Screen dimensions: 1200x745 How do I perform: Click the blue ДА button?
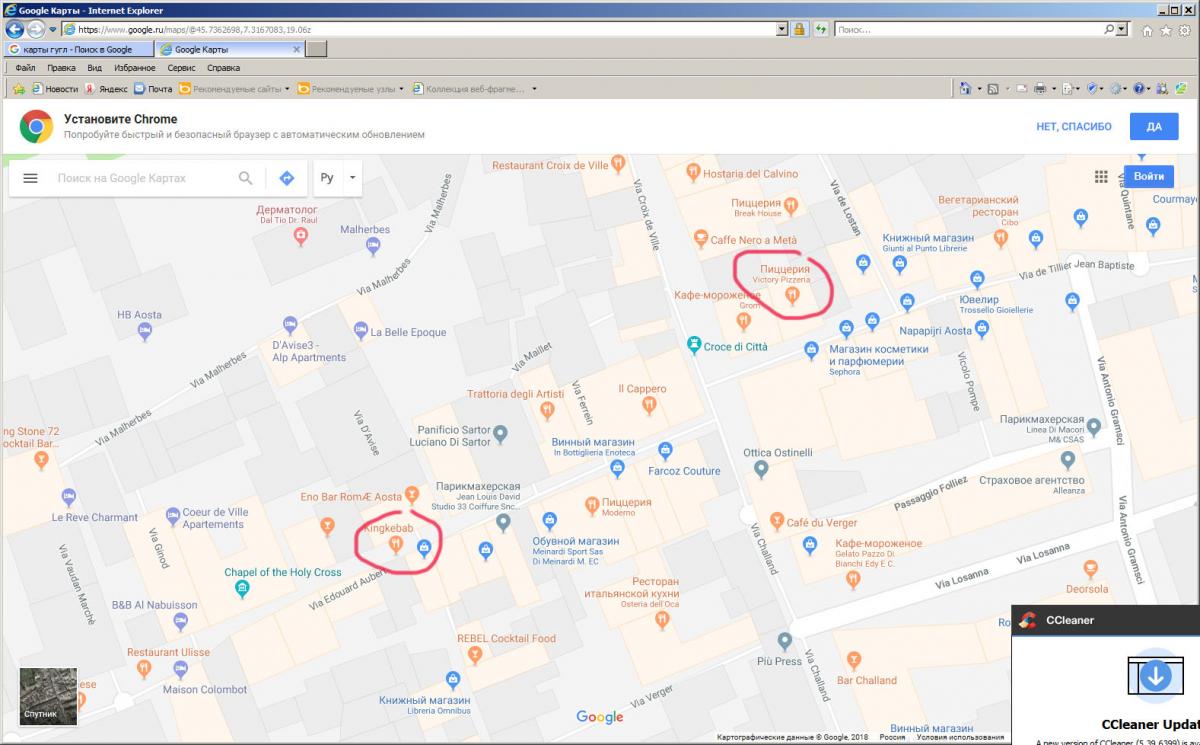click(1154, 127)
